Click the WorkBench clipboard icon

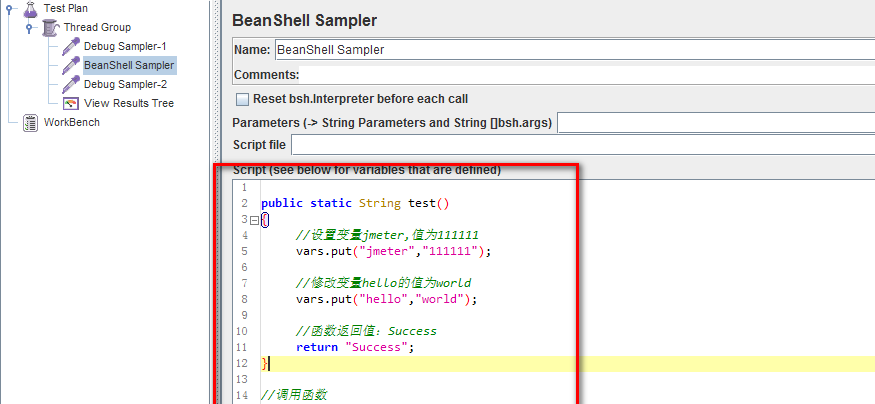30,122
